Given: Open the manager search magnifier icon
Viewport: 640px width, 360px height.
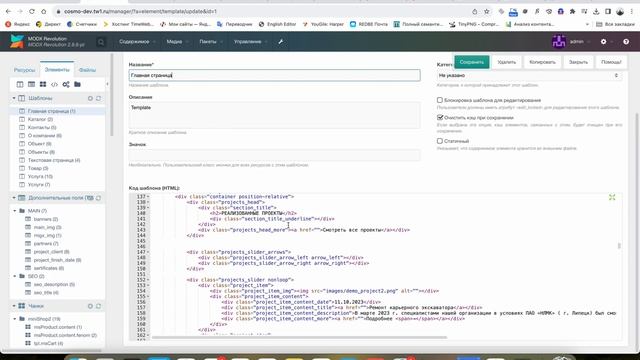Looking at the screenshot, I should pyautogui.click(x=101, y=42).
